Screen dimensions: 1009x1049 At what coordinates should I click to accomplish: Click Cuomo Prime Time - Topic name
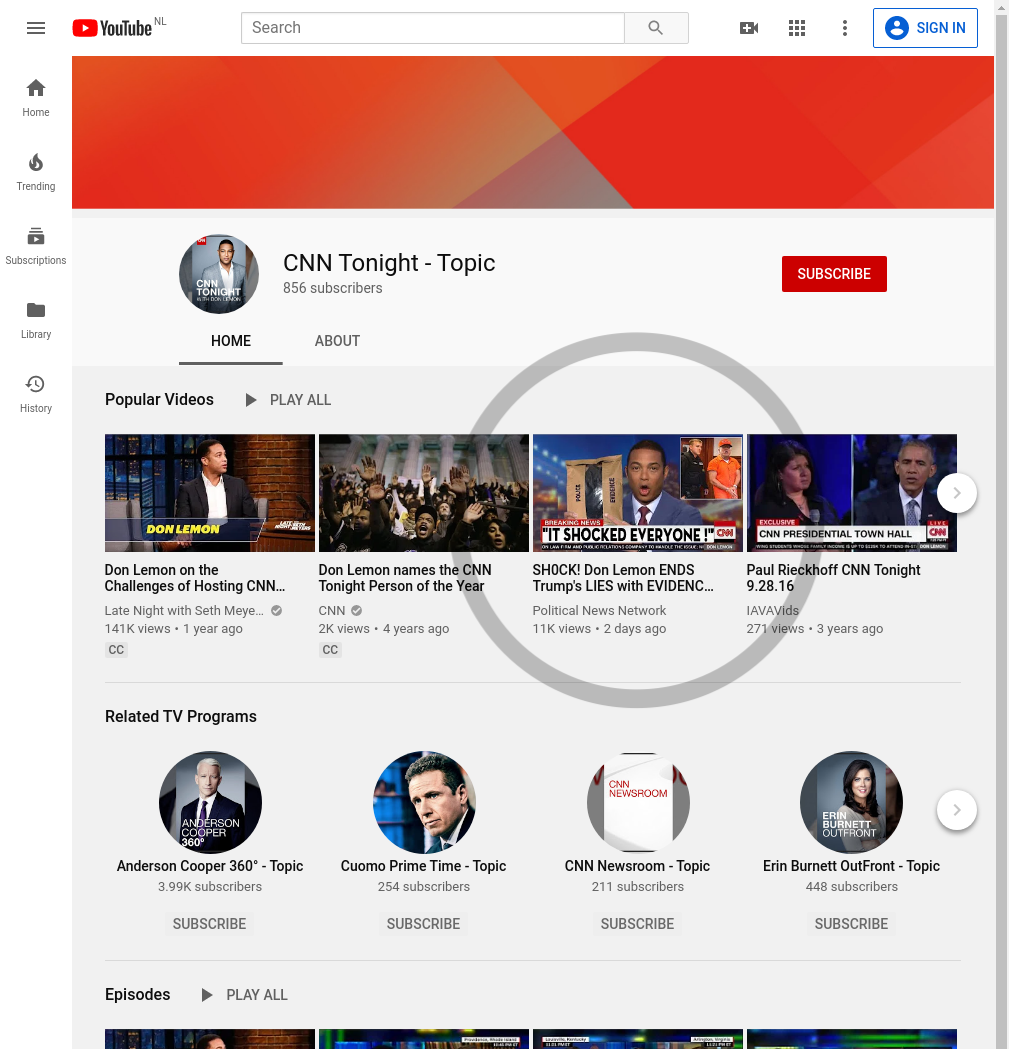(424, 866)
